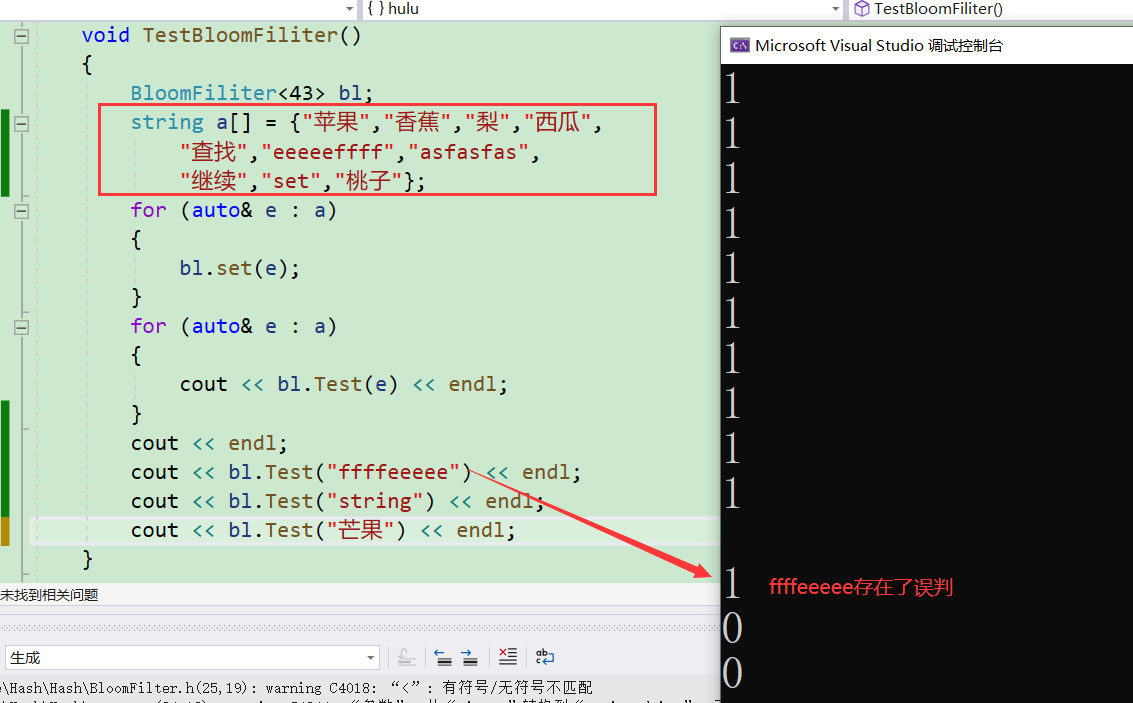Click the line testing "ffffeeeee"
Viewport: 1133px width, 703px height.
coord(356,472)
